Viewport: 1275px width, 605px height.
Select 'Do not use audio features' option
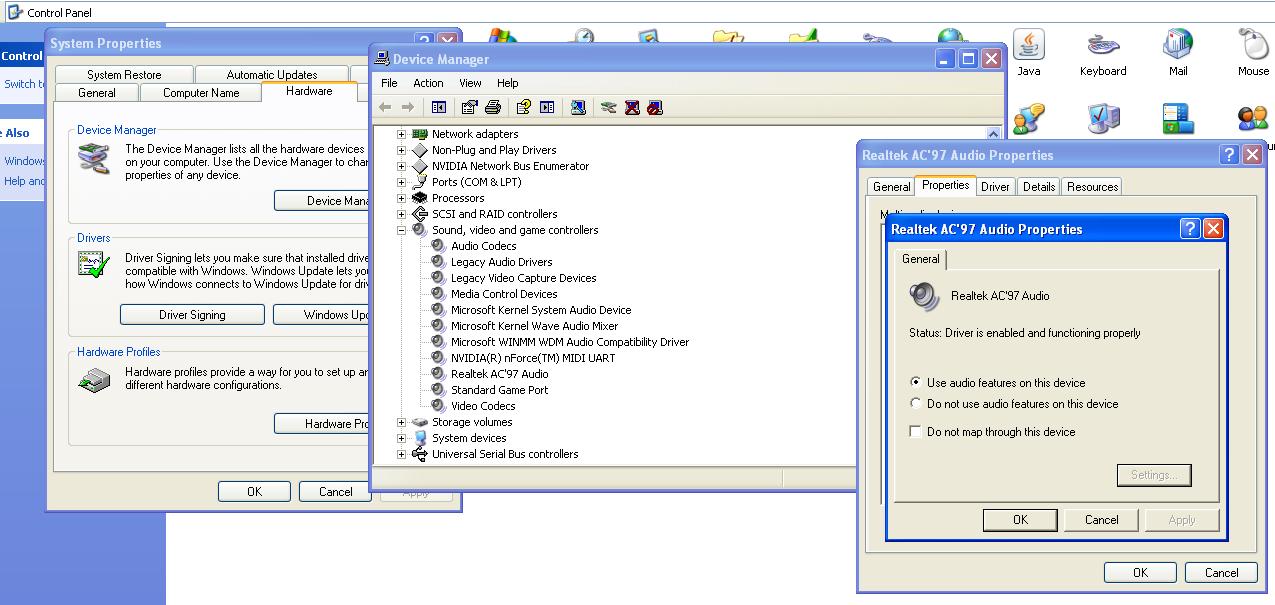(x=916, y=404)
